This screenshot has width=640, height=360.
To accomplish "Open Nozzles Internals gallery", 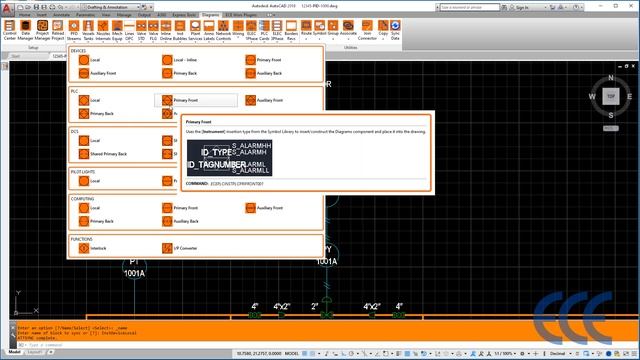I will click(x=103, y=31).
